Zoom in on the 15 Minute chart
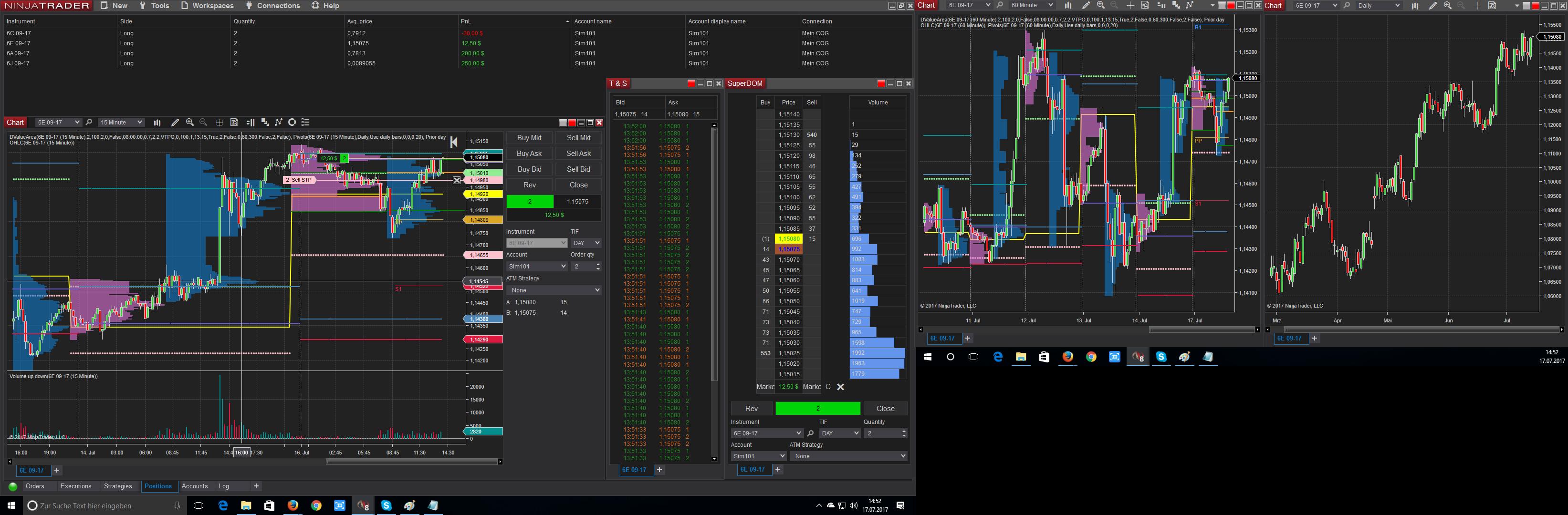Screen dimensions: 1568x515 [x=190, y=122]
